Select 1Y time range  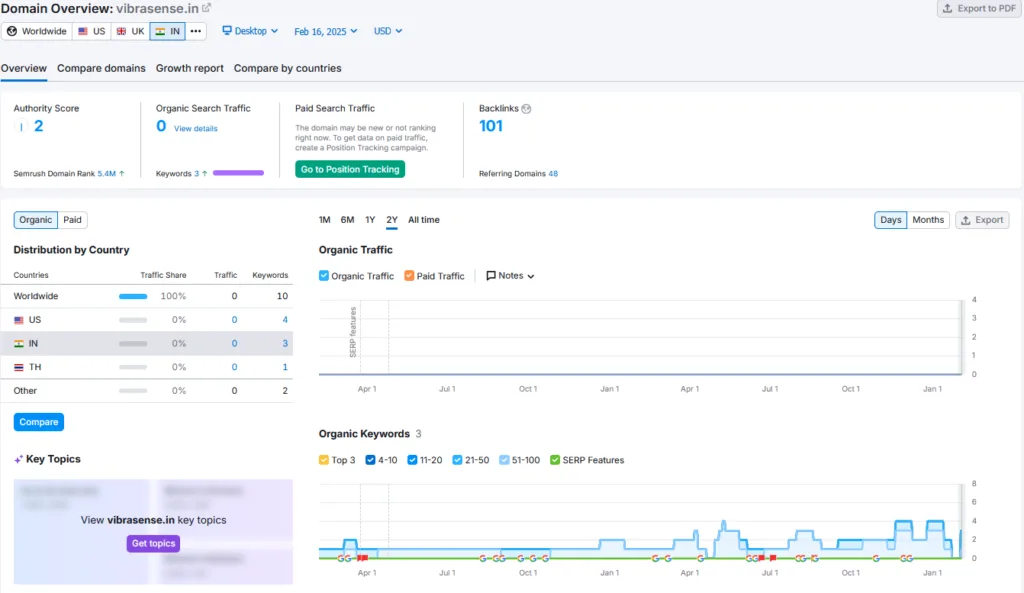(370, 220)
